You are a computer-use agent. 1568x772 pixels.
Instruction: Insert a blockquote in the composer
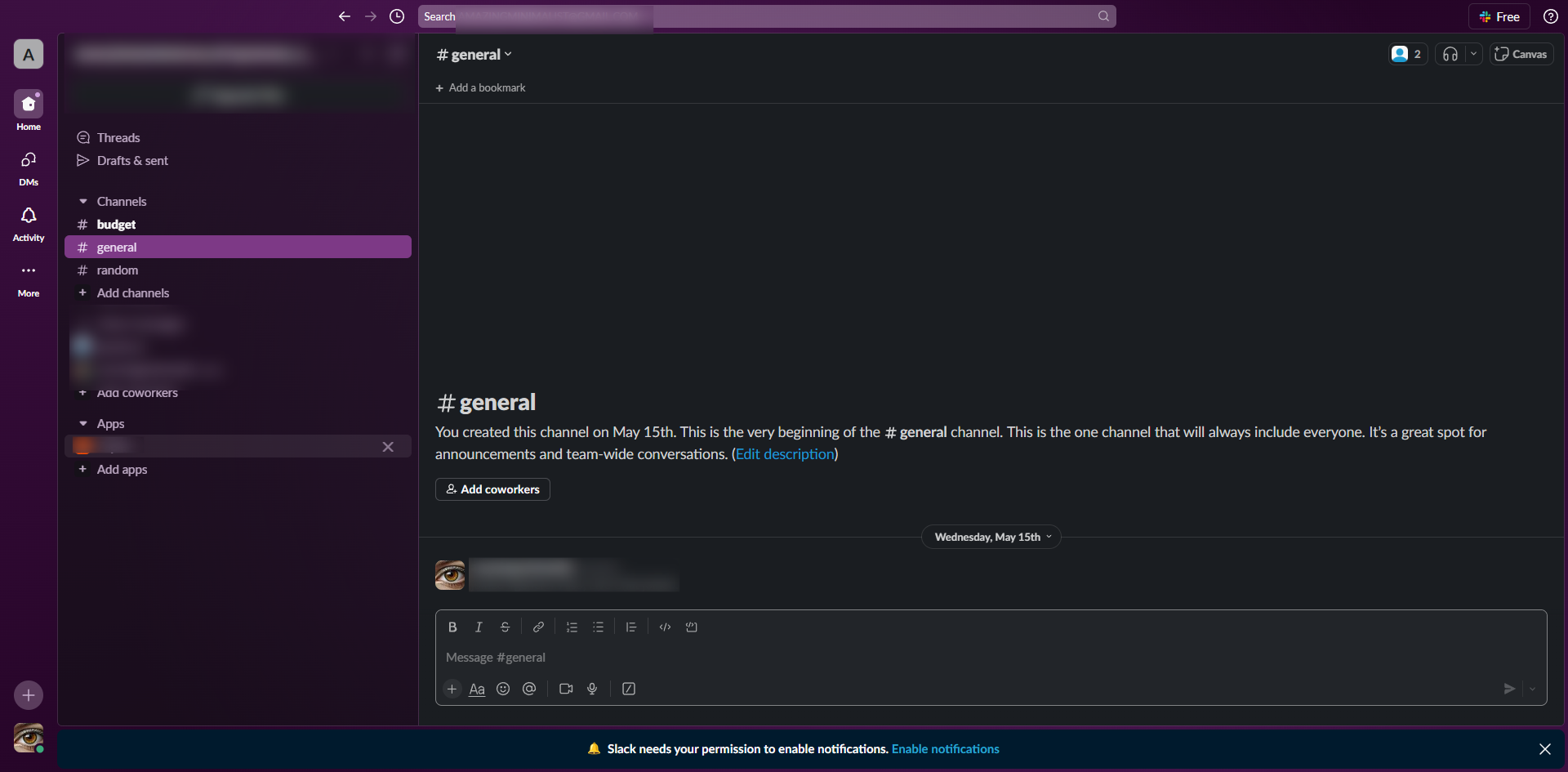point(631,627)
